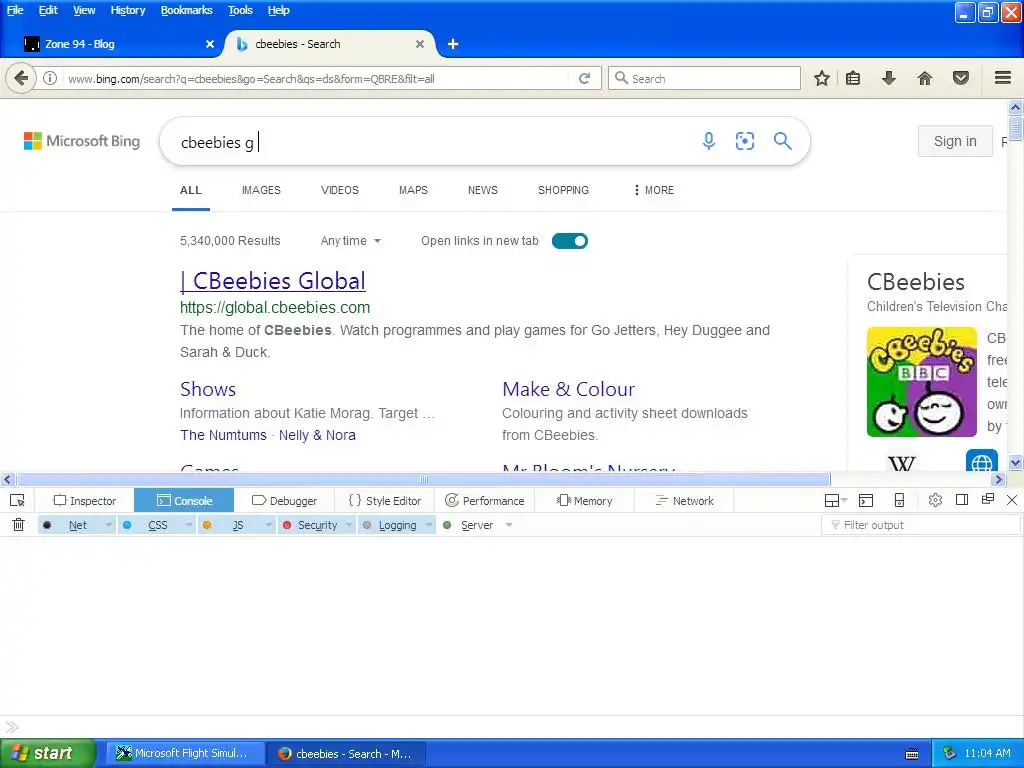Open a new browser tab with plus
The height and width of the screenshot is (768, 1024).
[x=453, y=44]
